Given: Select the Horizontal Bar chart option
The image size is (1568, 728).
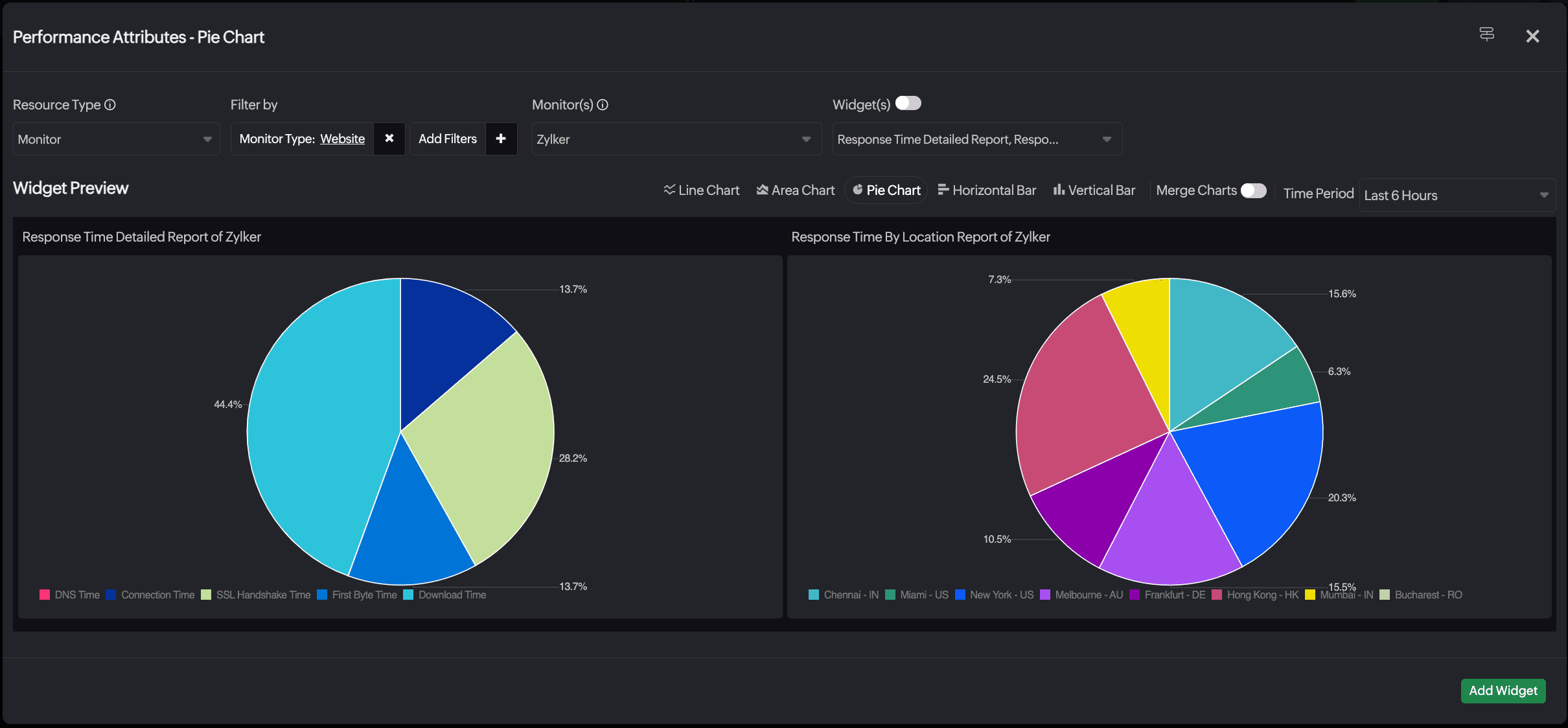Looking at the screenshot, I should pos(987,190).
